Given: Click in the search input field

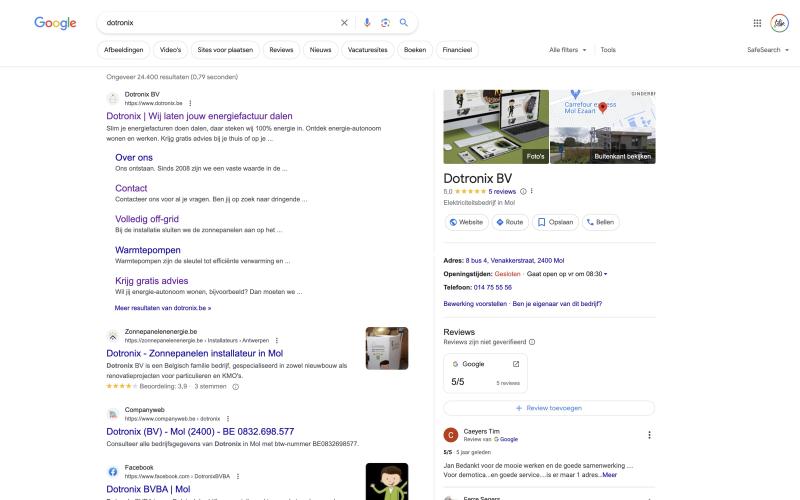Looking at the screenshot, I should coord(219,22).
